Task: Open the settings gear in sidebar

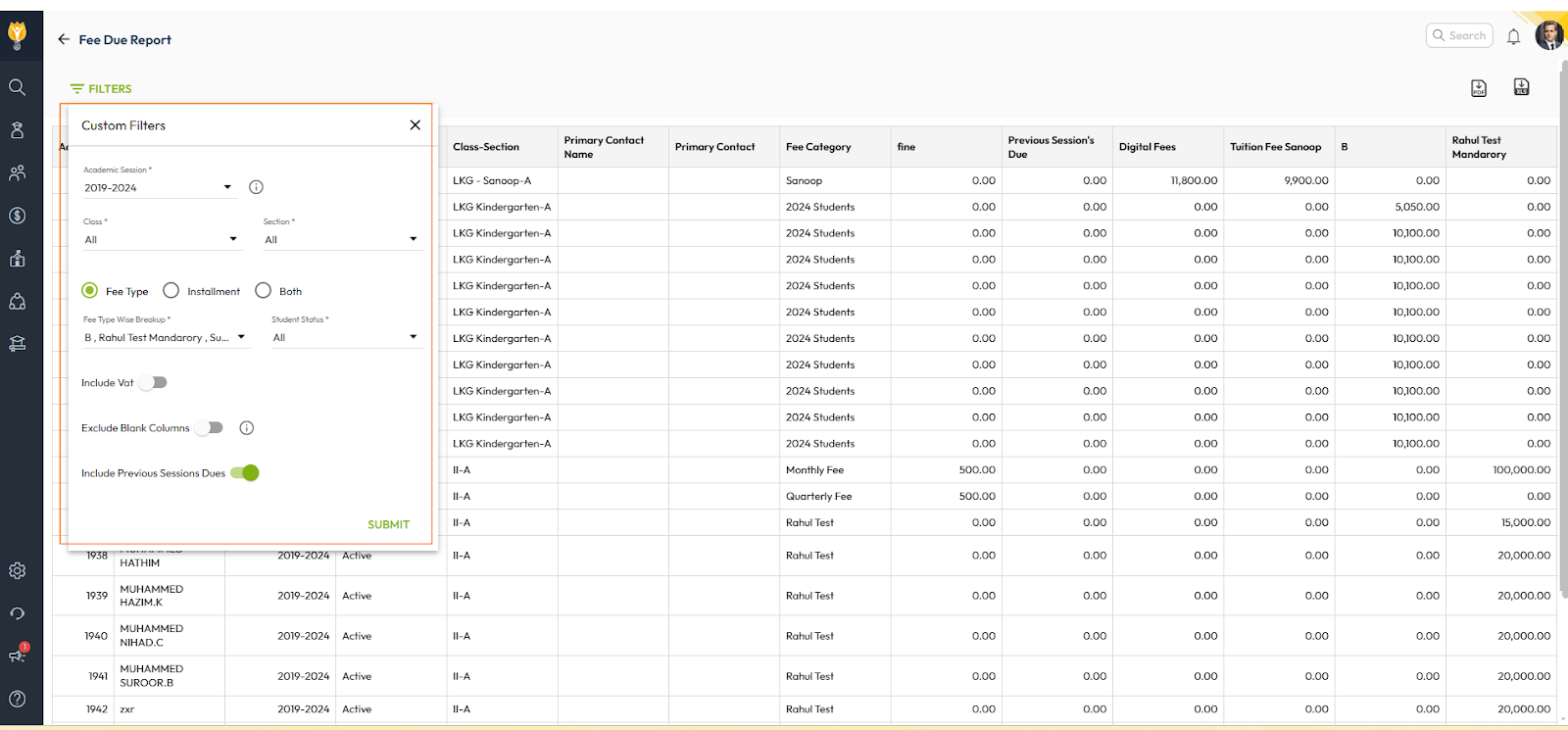Action: (17, 570)
